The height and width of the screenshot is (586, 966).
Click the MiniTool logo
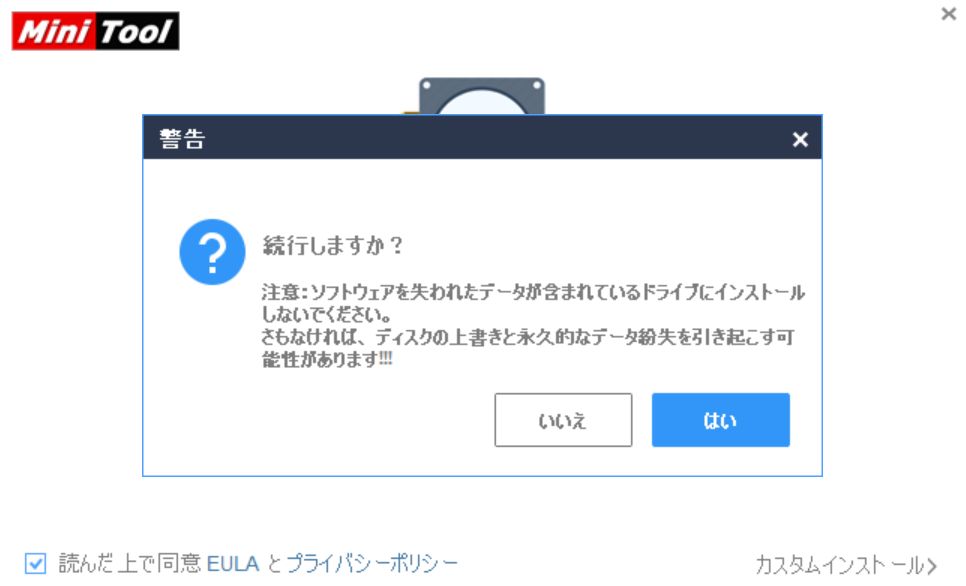(95, 31)
